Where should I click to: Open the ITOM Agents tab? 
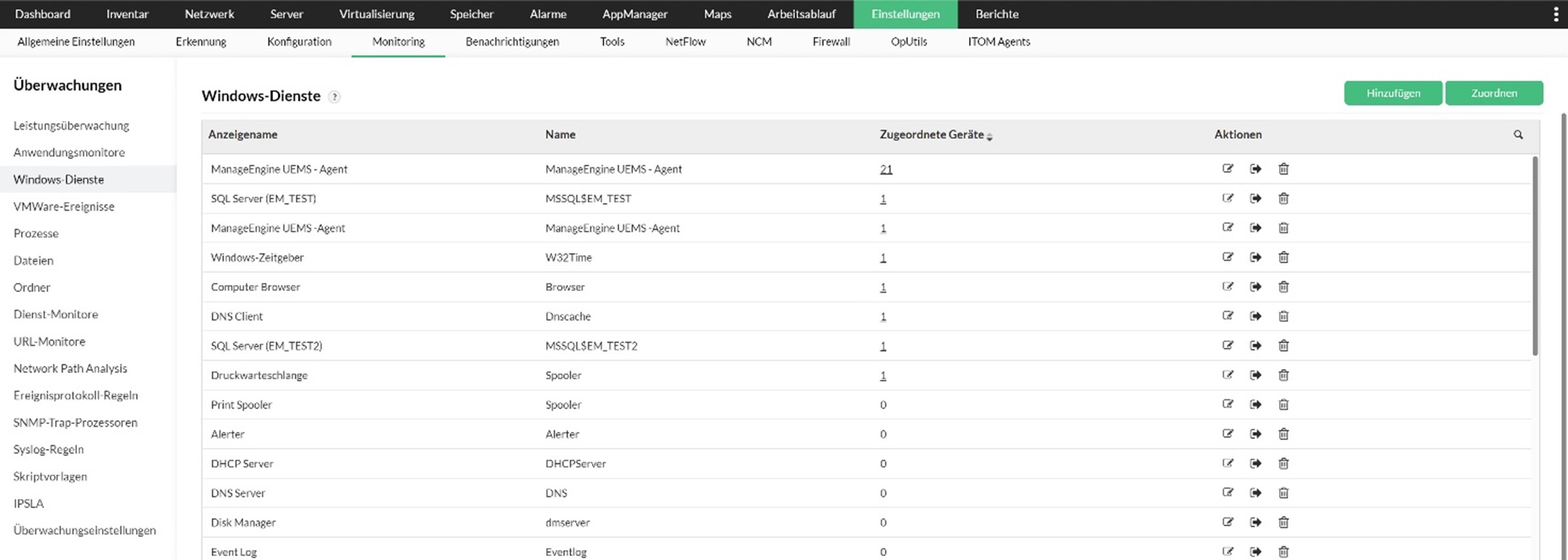click(998, 41)
